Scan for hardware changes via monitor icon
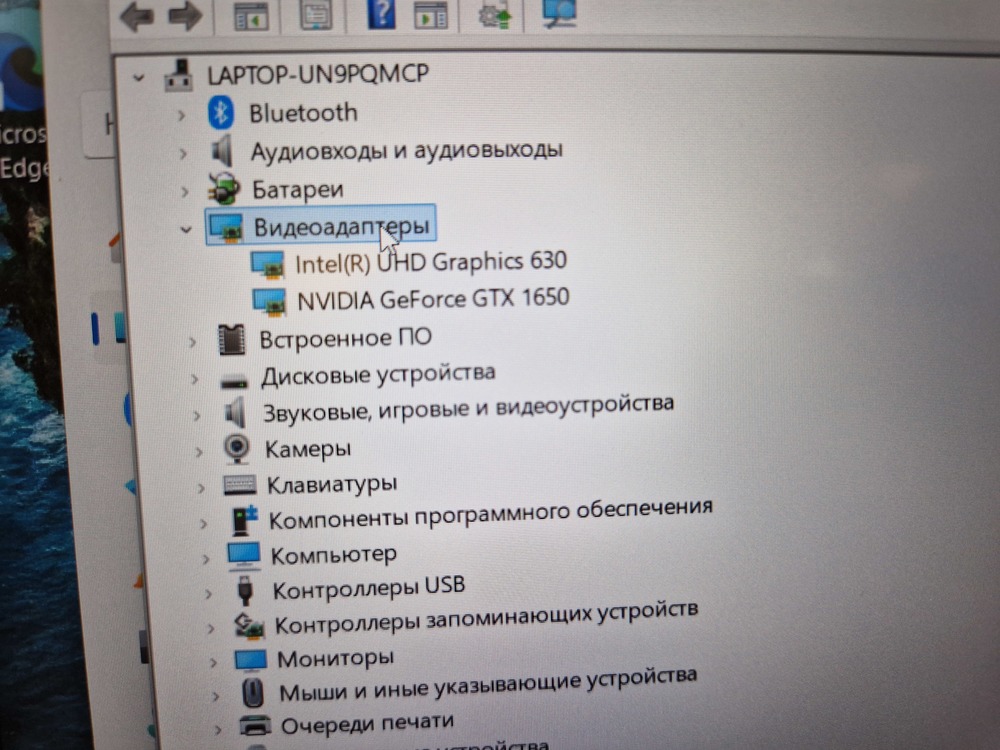Viewport: 1000px width, 750px height. (x=559, y=14)
